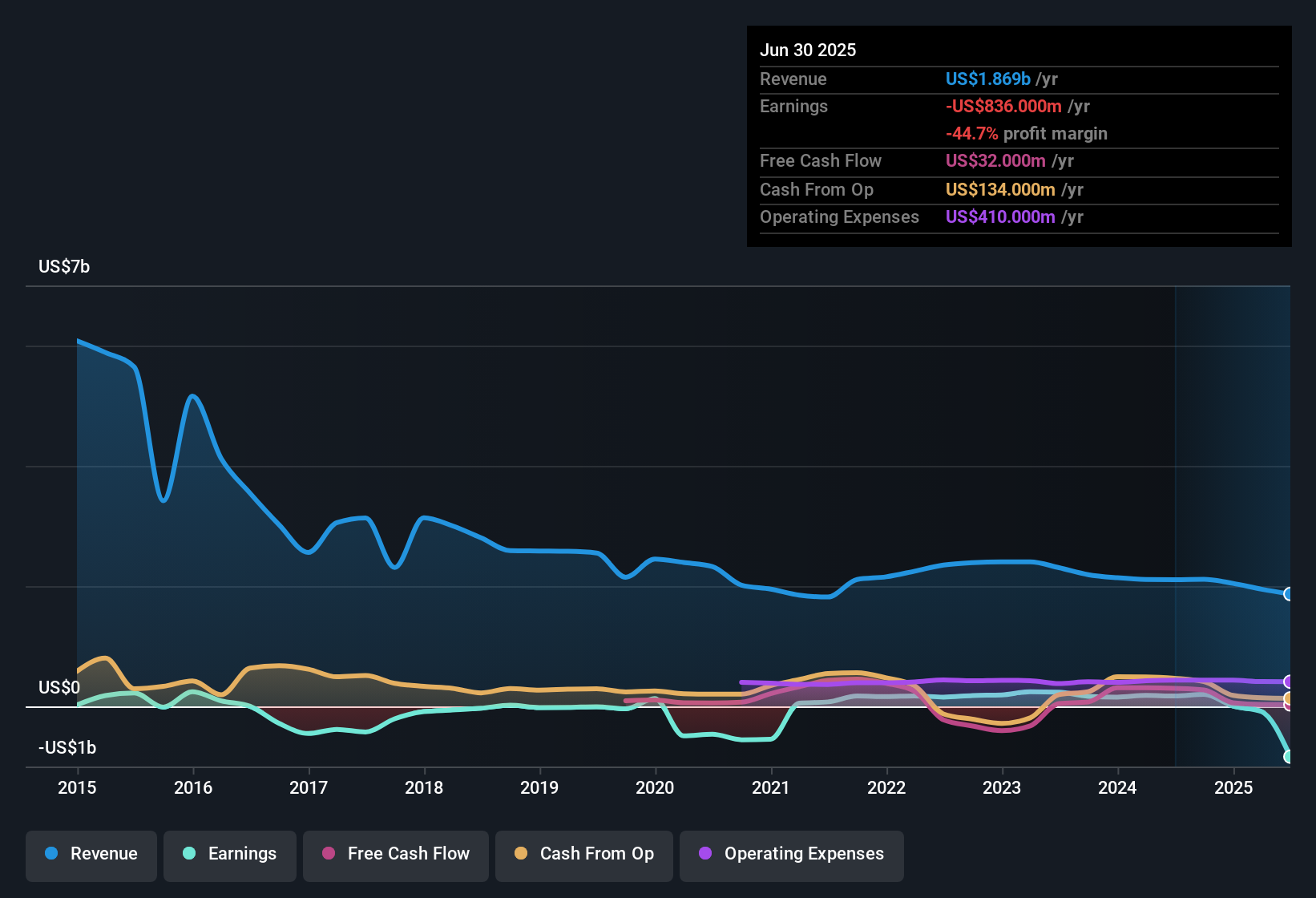Image resolution: width=1316 pixels, height=898 pixels.
Task: Hide the Earnings line via its legend button
Action: click(230, 854)
